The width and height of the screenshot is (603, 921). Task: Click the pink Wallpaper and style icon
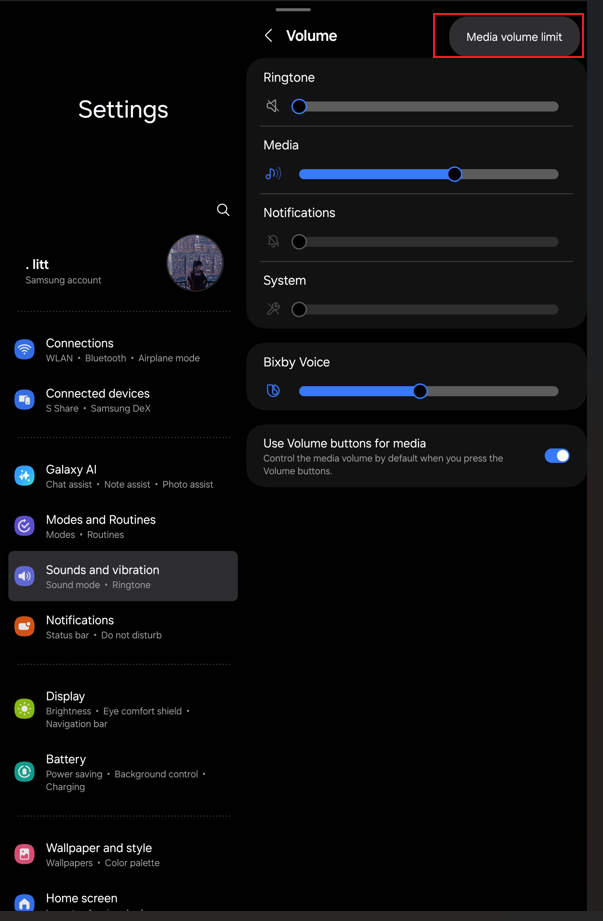(x=24, y=854)
